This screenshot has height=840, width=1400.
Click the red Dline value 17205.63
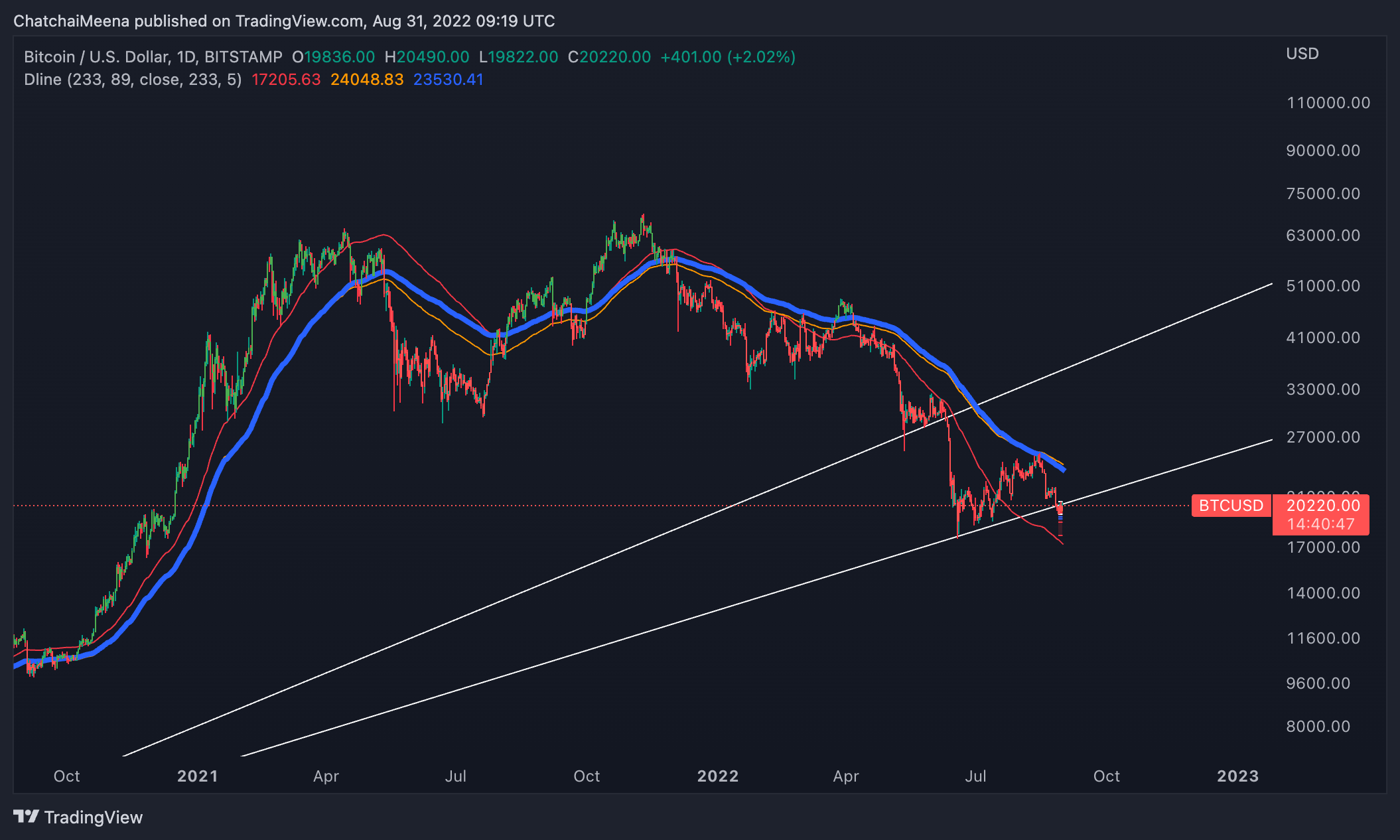click(x=286, y=80)
